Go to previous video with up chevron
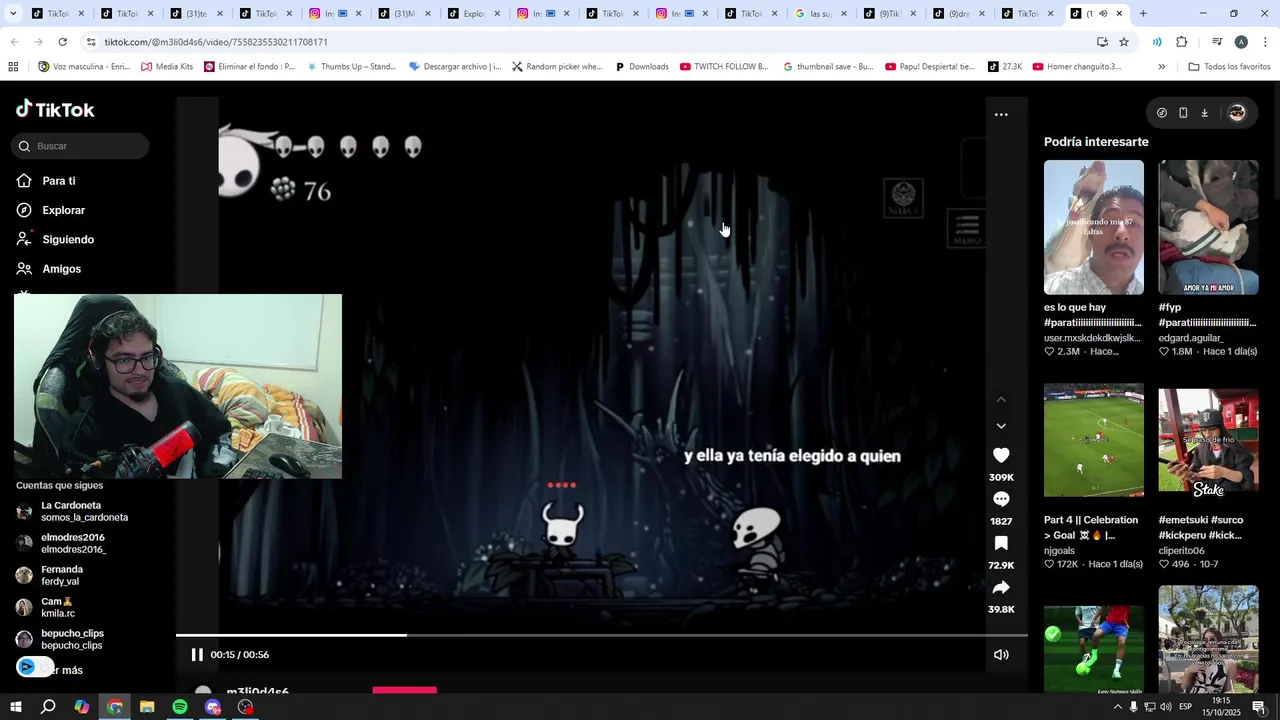Viewport: 1280px width, 720px height. tap(1001, 399)
